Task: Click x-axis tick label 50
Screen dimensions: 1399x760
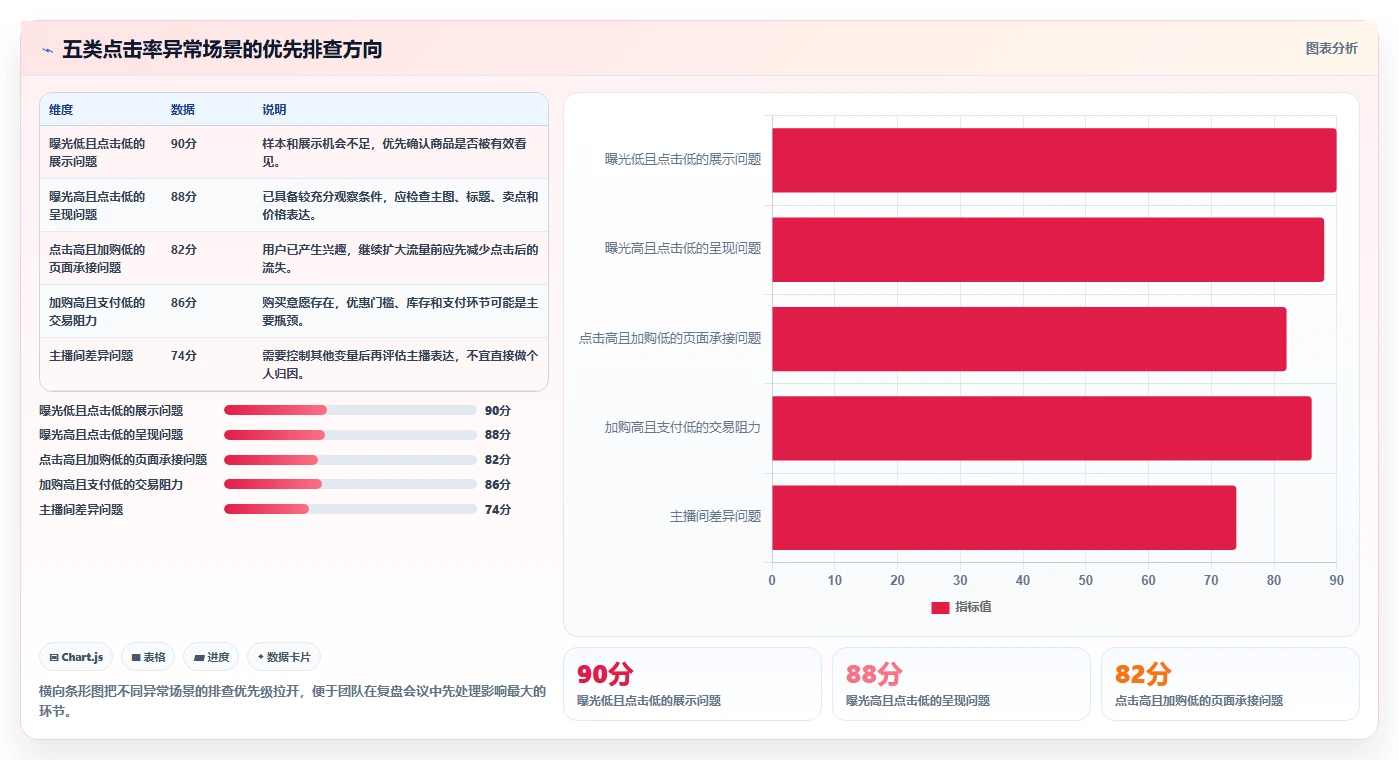Action: click(1085, 581)
